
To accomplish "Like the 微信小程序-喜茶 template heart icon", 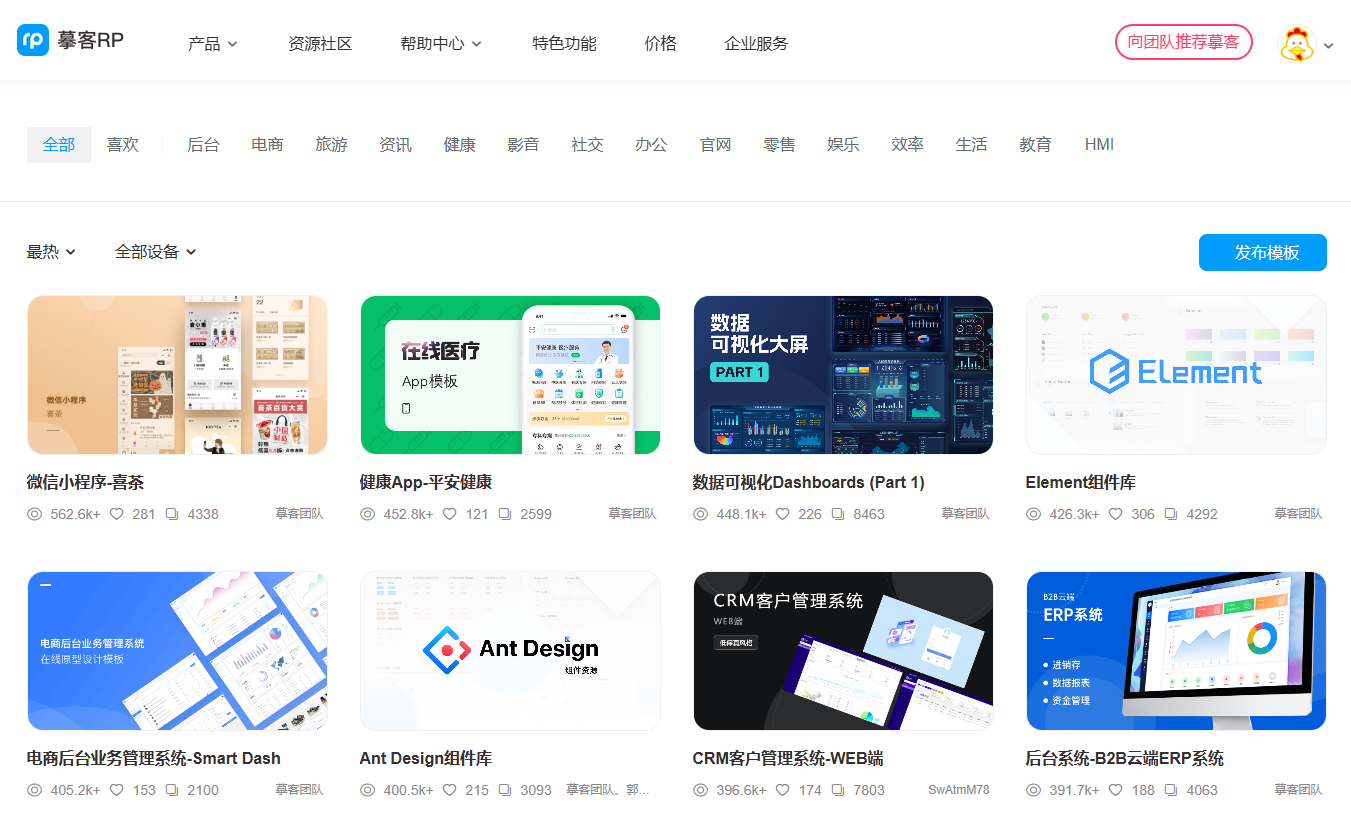I will (x=116, y=514).
